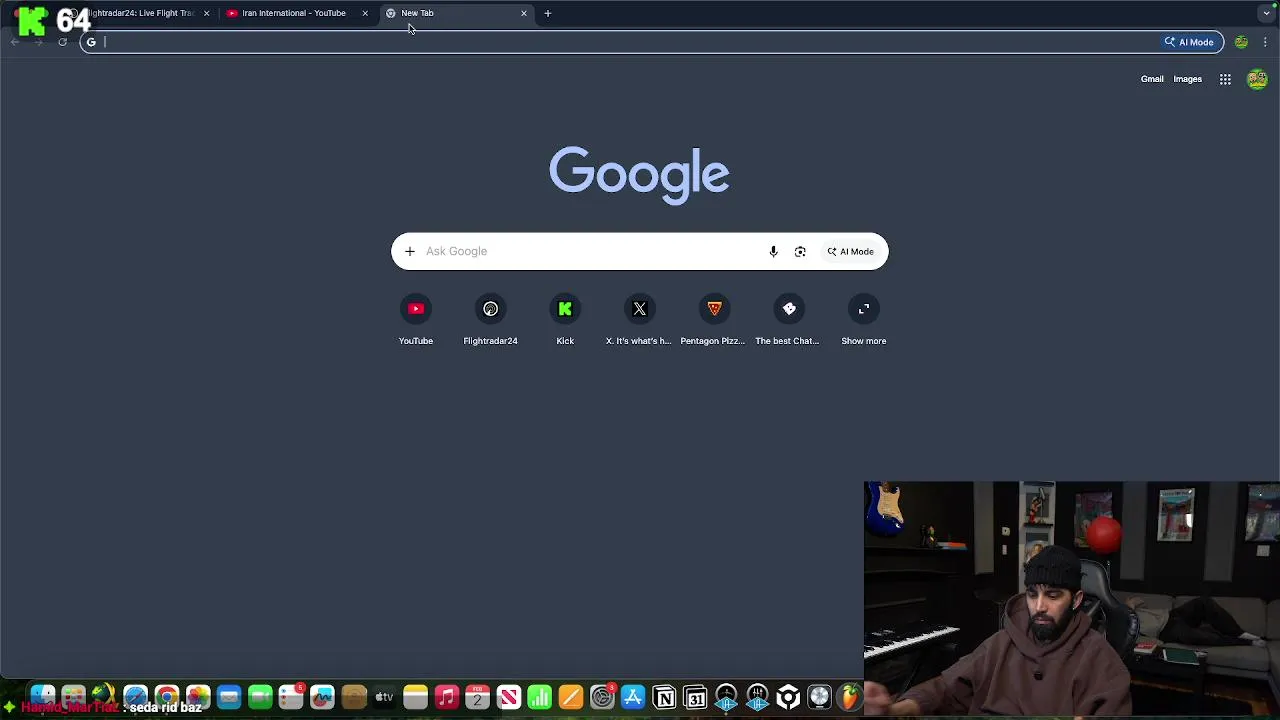Open FaceTime from the dock
This screenshot has height=720, width=1280.
tap(260, 696)
